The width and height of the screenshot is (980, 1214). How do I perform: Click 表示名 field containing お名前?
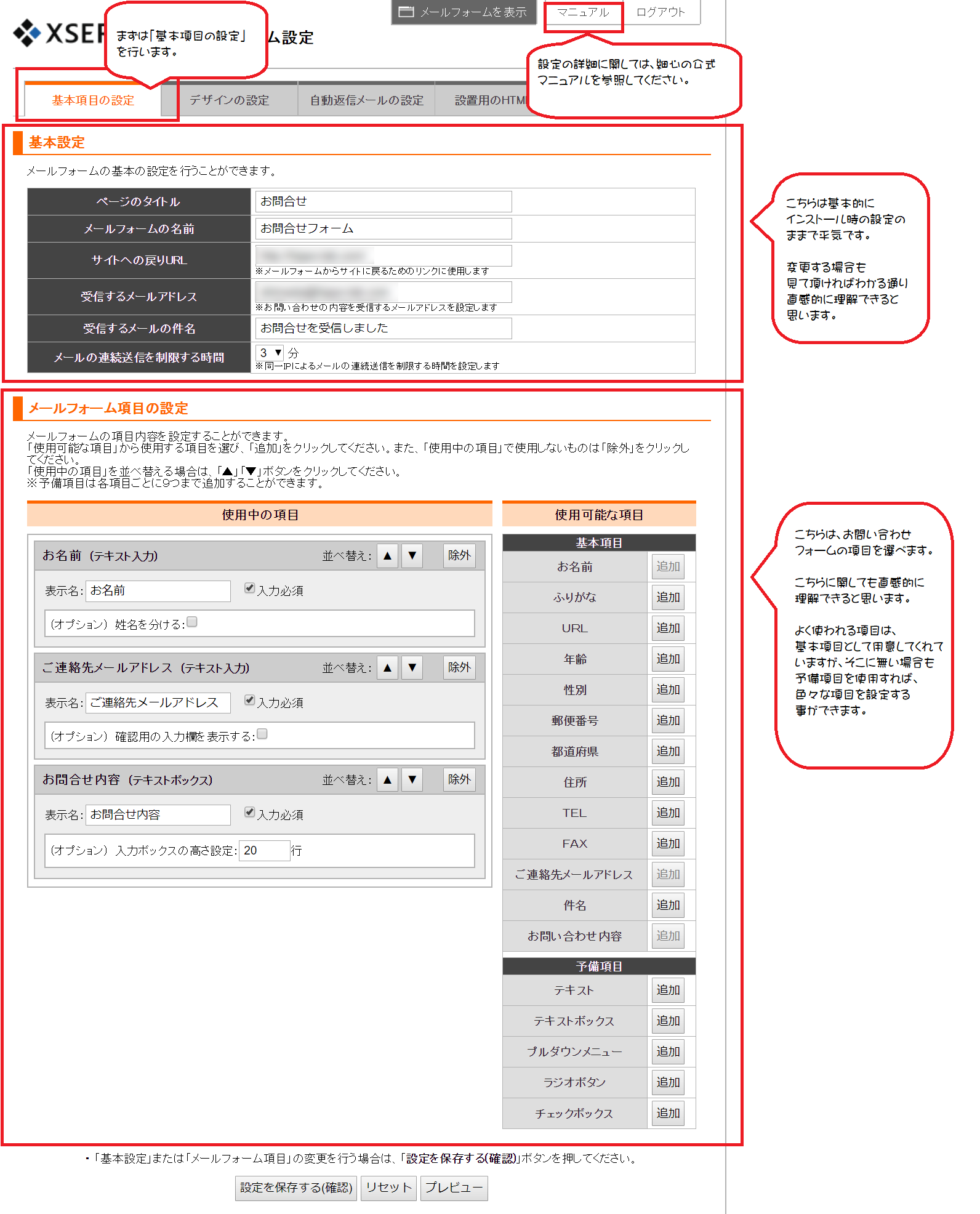click(158, 591)
